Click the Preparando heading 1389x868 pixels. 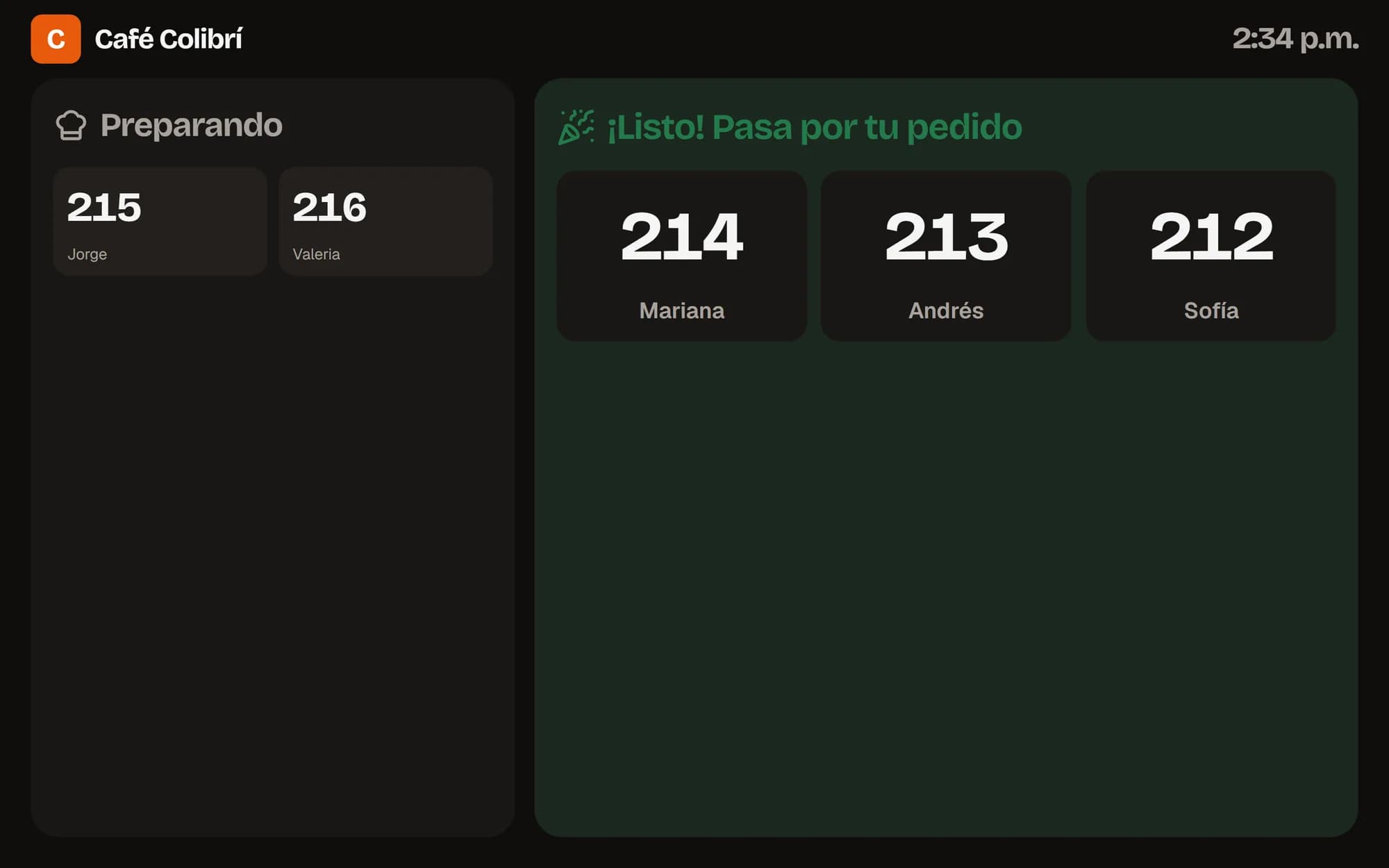[x=191, y=126]
